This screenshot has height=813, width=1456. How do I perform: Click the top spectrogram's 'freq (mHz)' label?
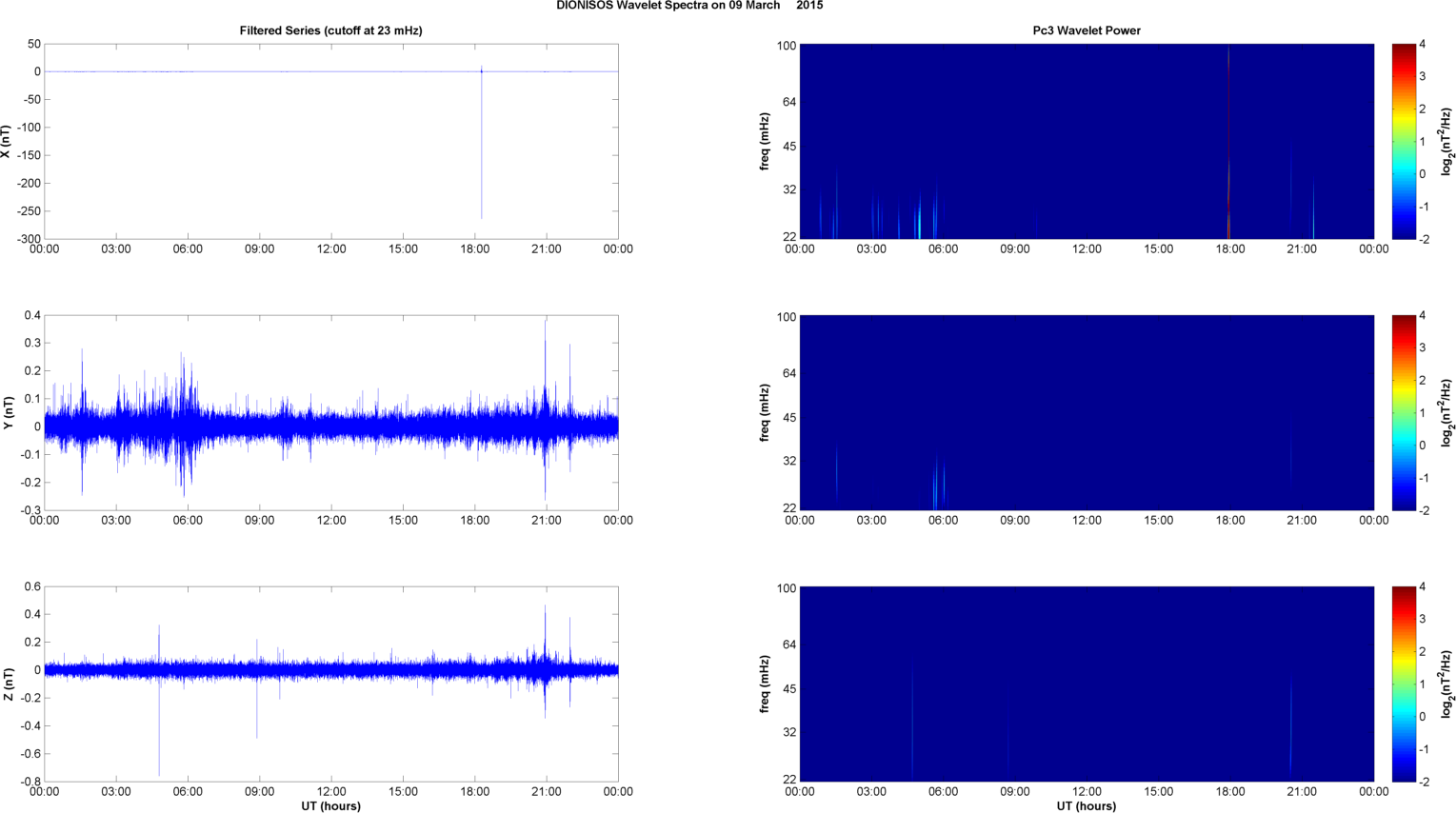765,142
